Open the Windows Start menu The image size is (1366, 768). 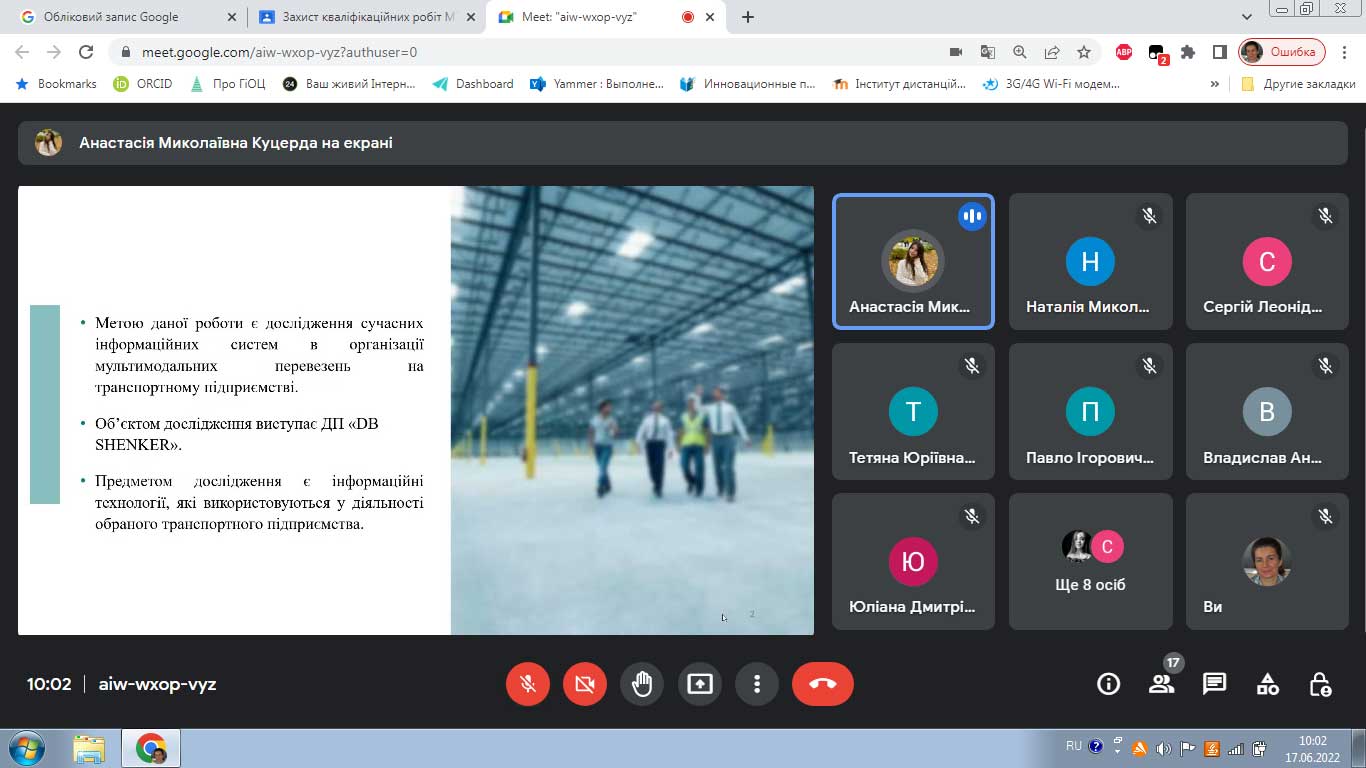(25, 748)
